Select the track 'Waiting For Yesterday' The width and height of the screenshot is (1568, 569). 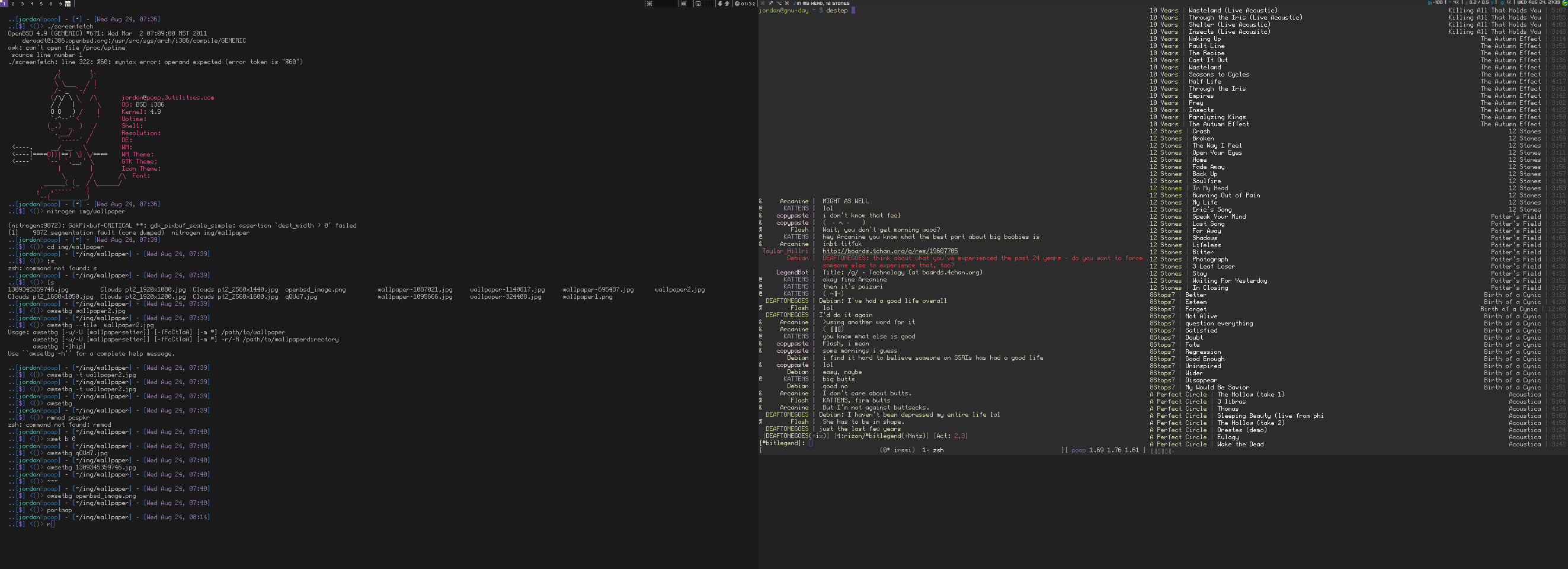1230,280
